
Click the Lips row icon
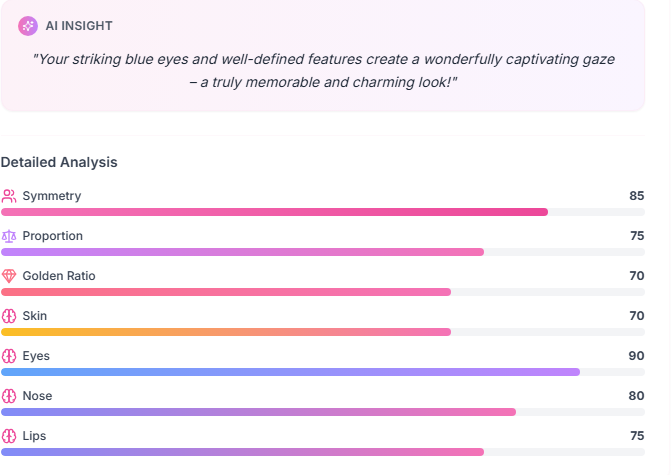(9, 436)
